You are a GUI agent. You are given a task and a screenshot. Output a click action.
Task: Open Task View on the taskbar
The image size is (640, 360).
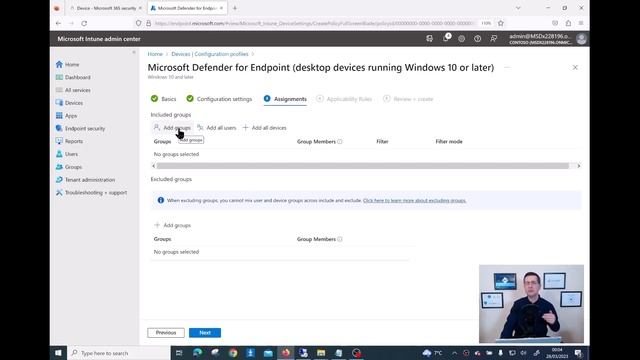tap(179, 353)
